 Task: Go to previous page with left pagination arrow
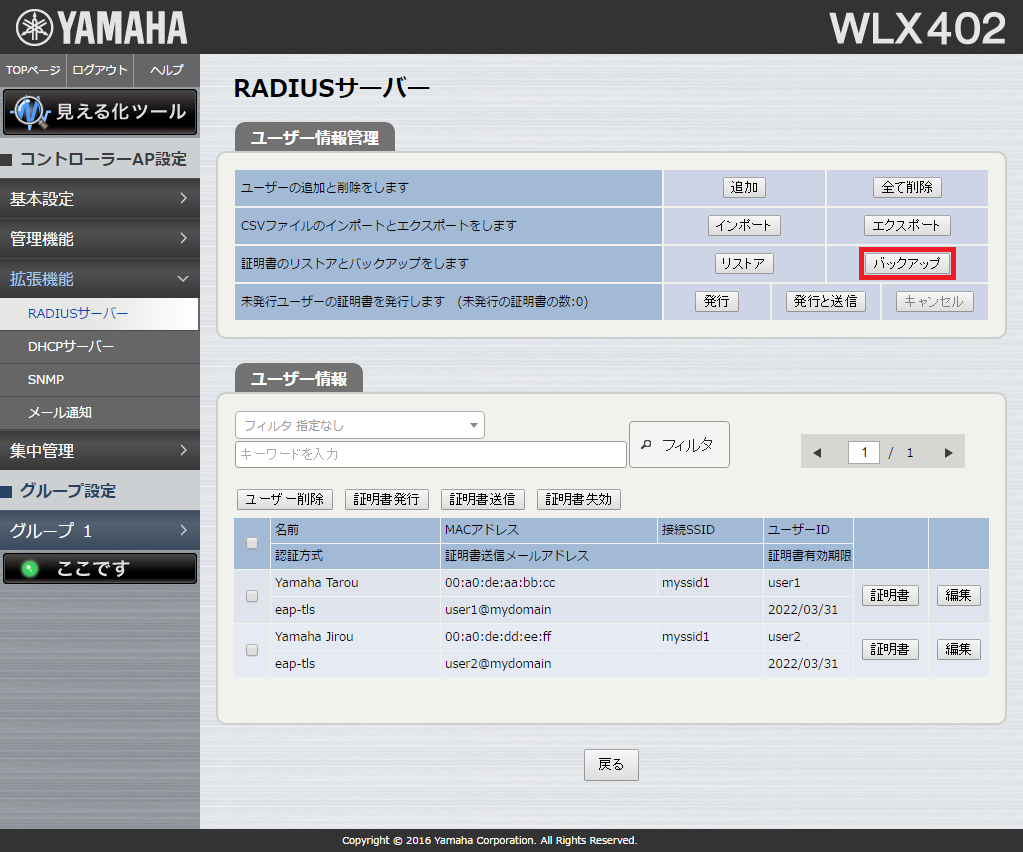click(x=817, y=452)
